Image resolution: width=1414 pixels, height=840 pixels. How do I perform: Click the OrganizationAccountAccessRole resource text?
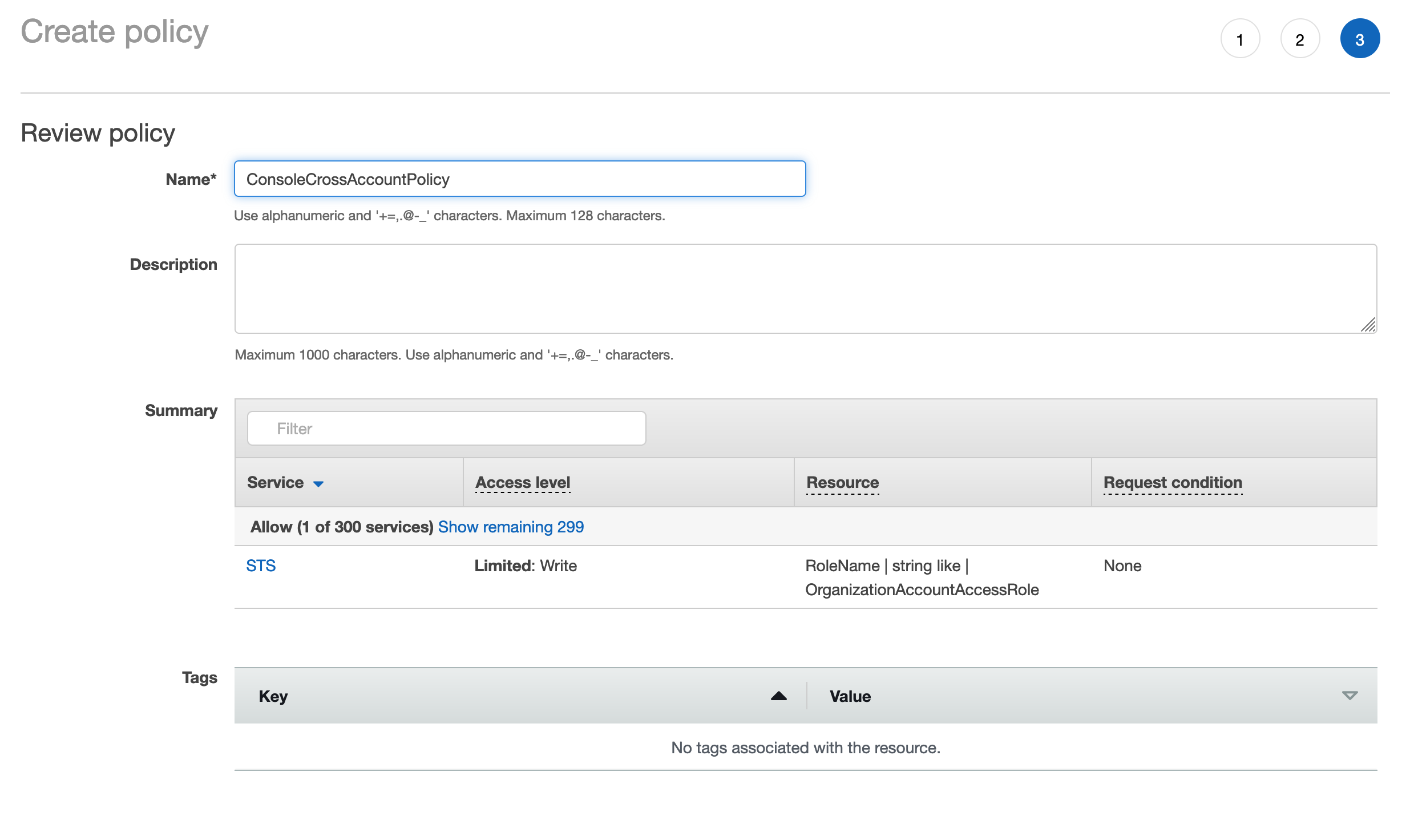point(922,589)
